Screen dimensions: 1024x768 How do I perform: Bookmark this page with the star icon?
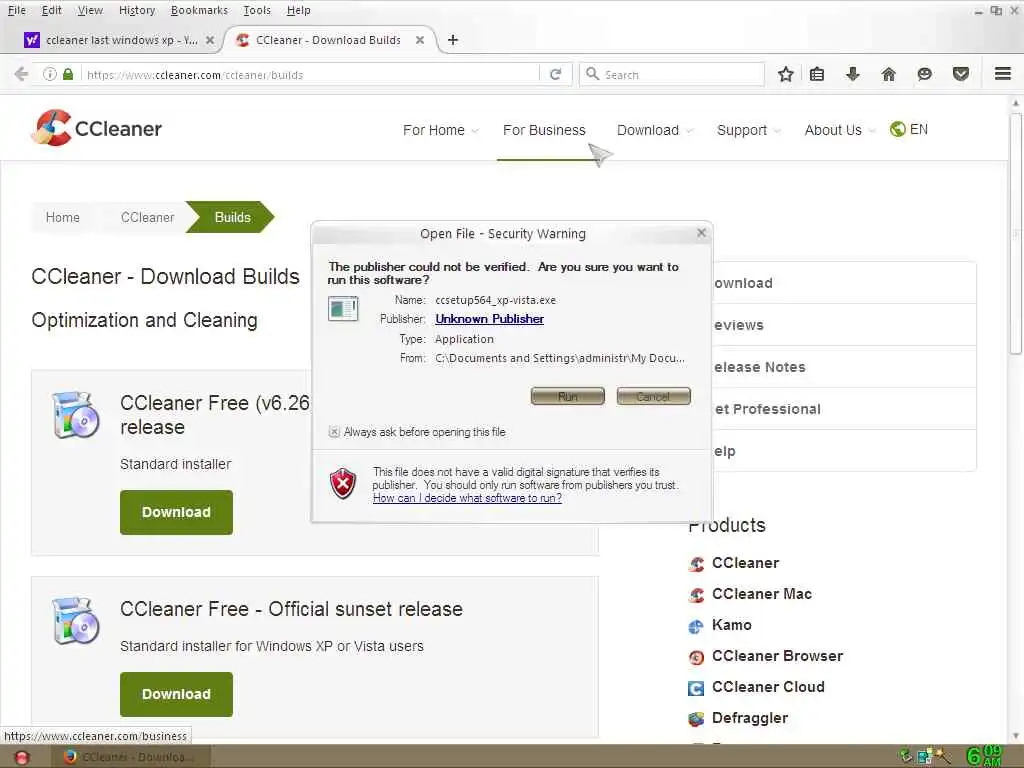(x=786, y=74)
